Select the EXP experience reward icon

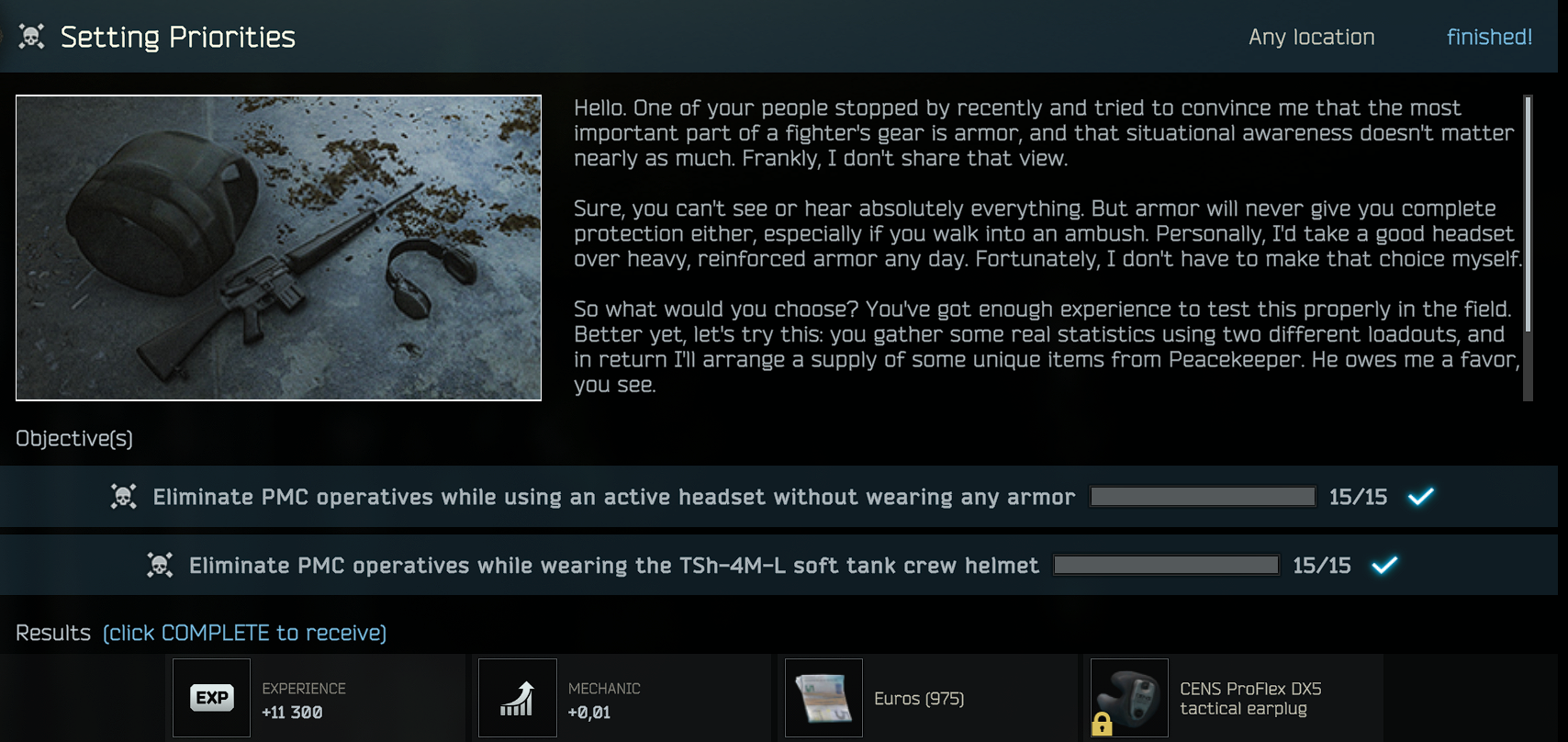(211, 698)
